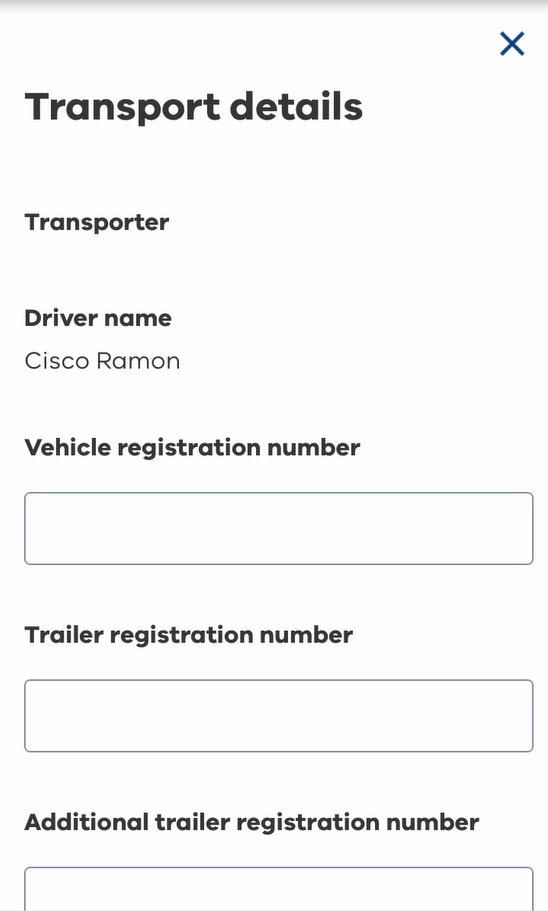Viewport: 548px width, 911px height.
Task: Click the word Cisco in the driver name
Action: [x=57, y=361]
